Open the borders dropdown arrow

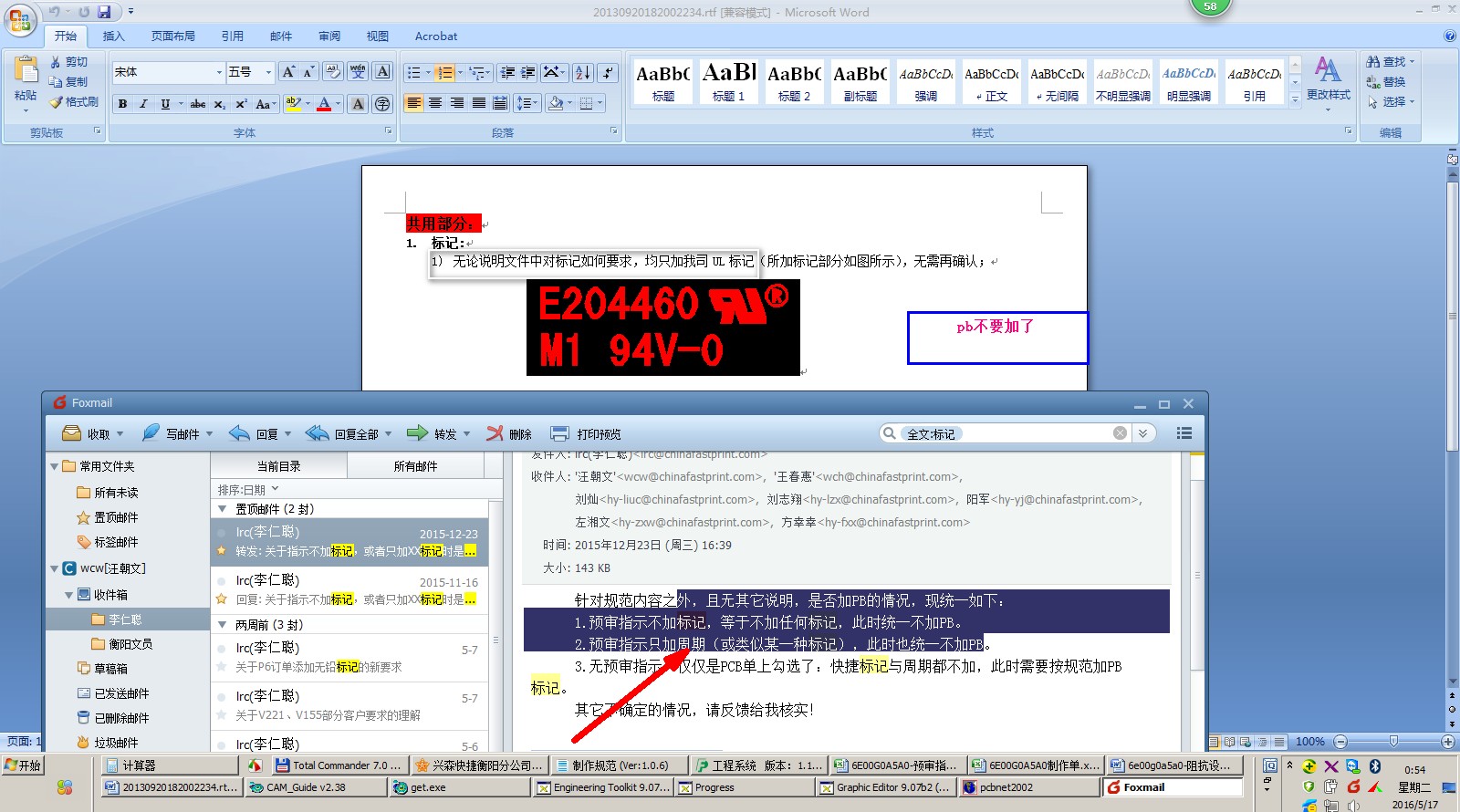click(x=600, y=103)
